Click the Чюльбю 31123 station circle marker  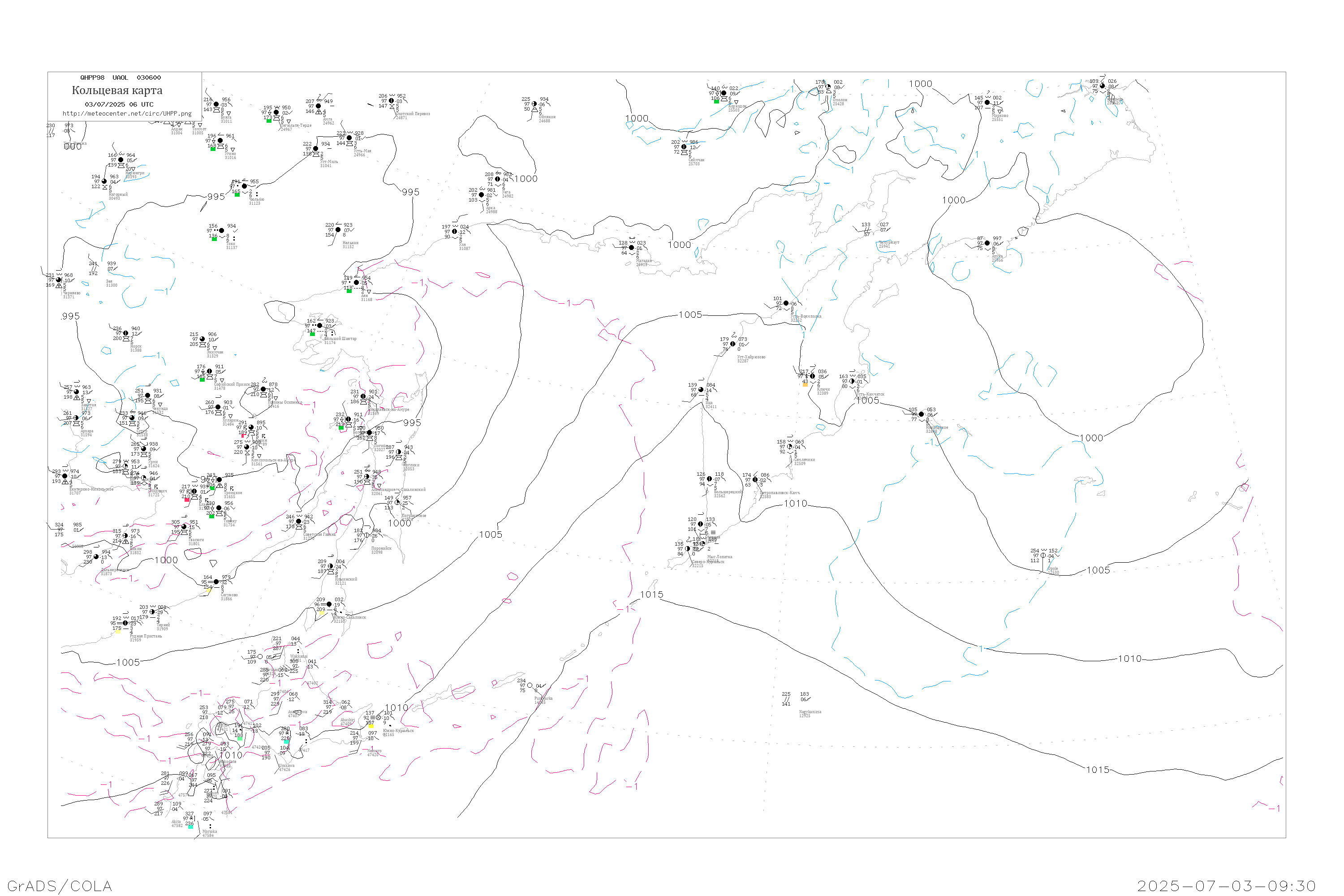(x=245, y=186)
